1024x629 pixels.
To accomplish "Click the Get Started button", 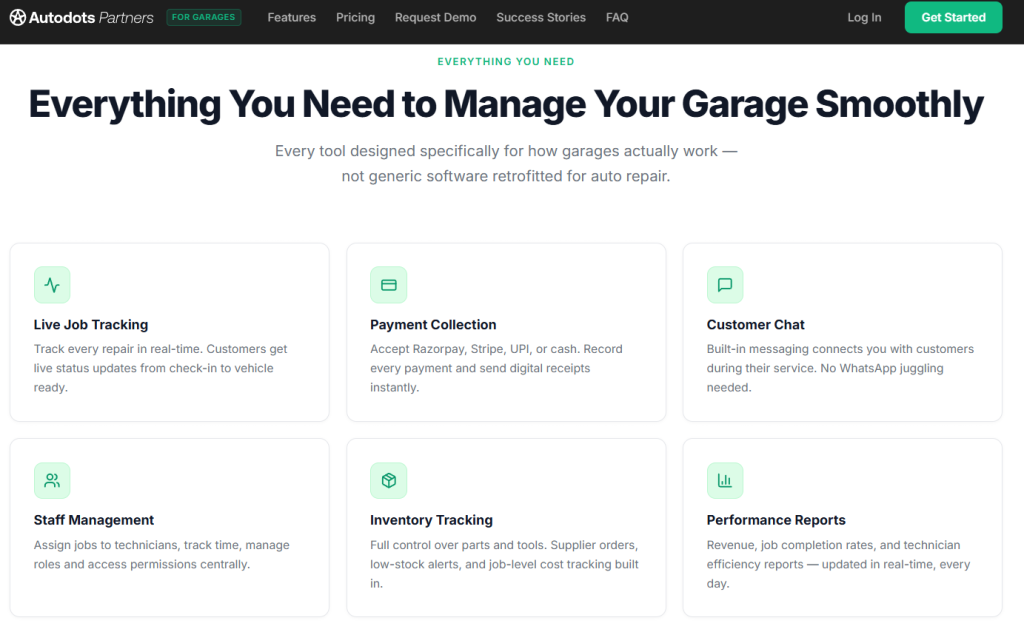I will 953,17.
